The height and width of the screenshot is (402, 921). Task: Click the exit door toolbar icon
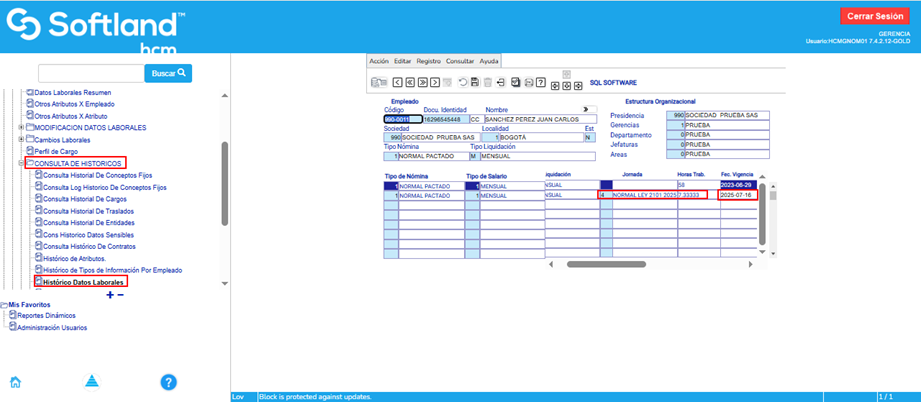click(500, 82)
